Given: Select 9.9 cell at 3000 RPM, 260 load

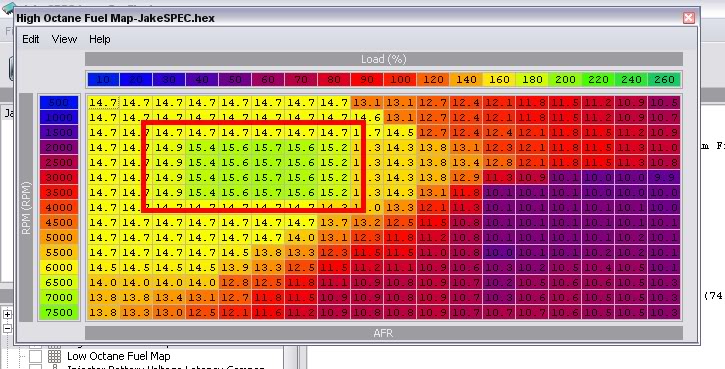Looking at the screenshot, I should click(664, 178).
